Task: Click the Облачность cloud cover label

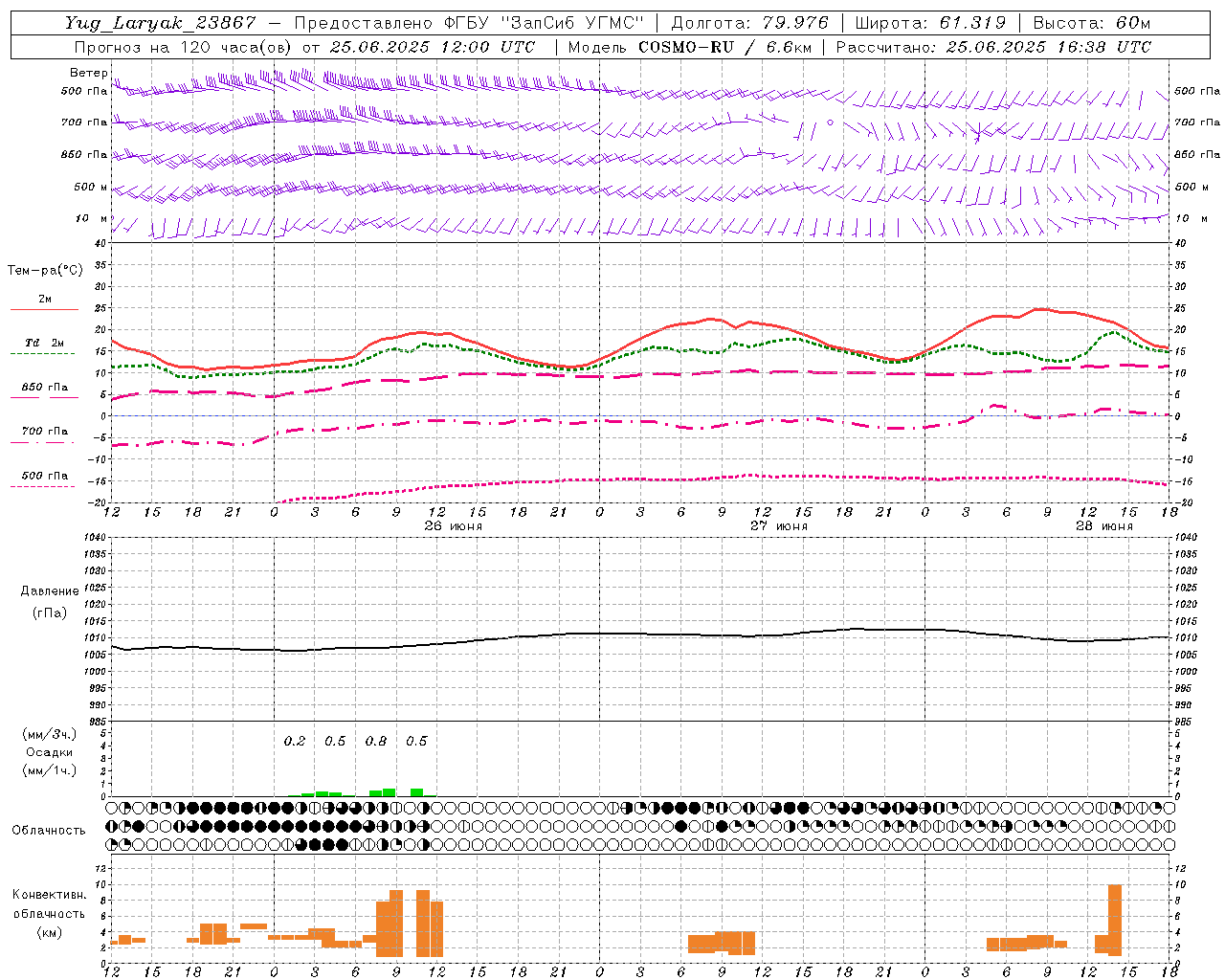Action: coord(49,831)
